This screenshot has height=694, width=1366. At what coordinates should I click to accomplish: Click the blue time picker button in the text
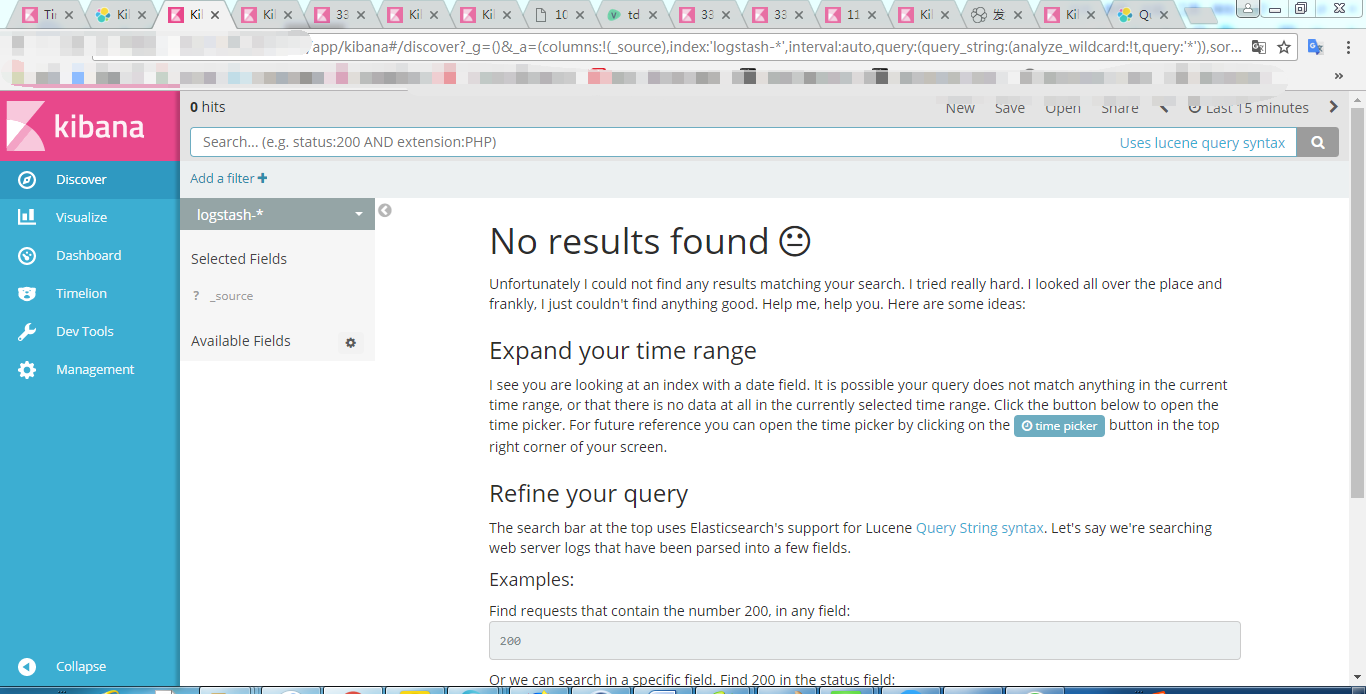pos(1059,426)
